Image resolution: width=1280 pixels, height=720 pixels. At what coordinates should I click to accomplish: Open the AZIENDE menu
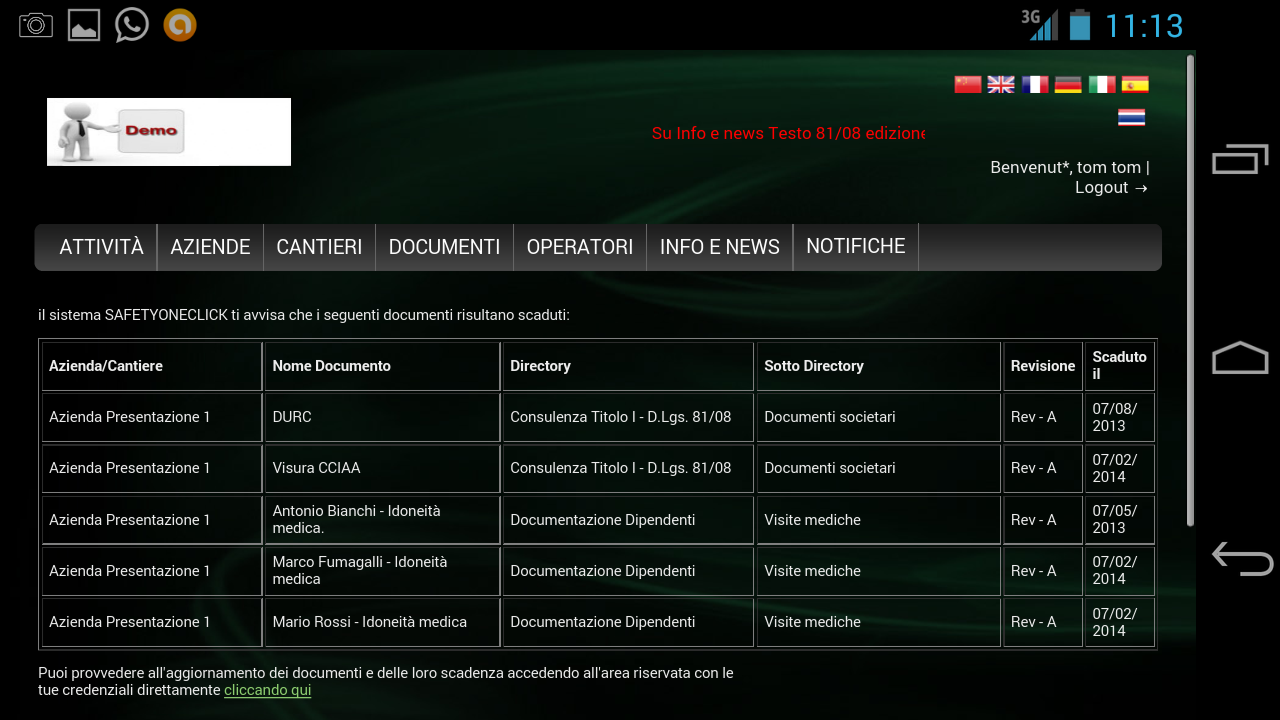pos(210,247)
